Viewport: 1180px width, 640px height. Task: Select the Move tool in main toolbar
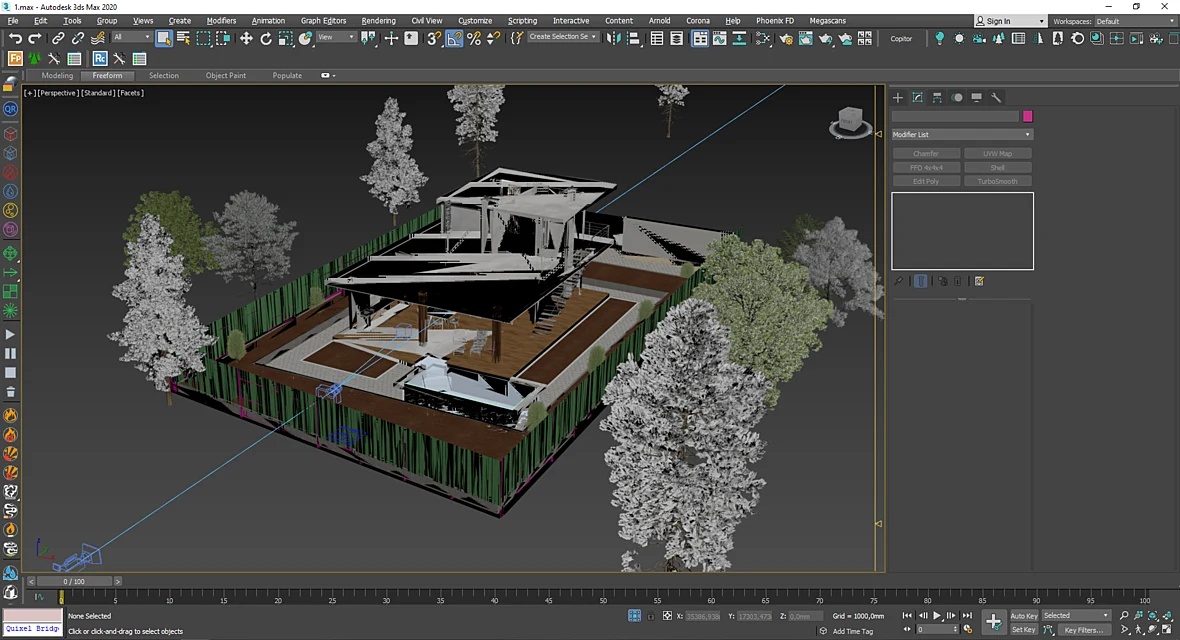[246, 38]
